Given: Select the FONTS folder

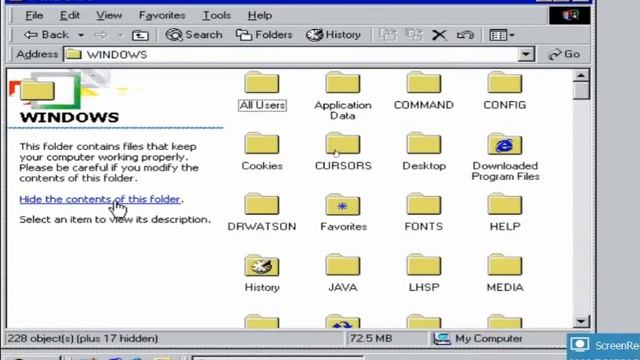Looking at the screenshot, I should 424,212.
